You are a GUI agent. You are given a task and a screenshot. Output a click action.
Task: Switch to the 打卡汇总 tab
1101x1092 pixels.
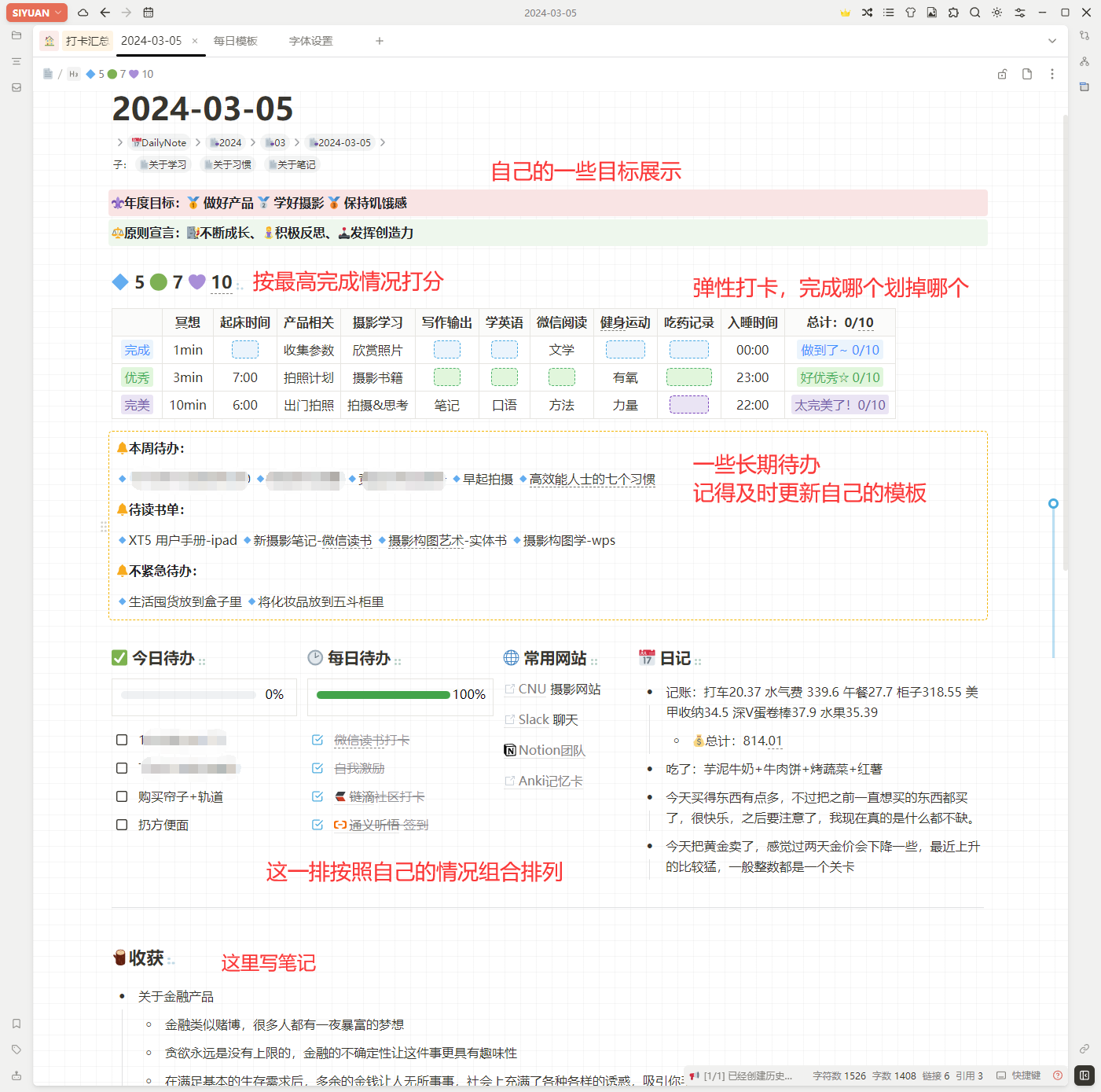(87, 41)
